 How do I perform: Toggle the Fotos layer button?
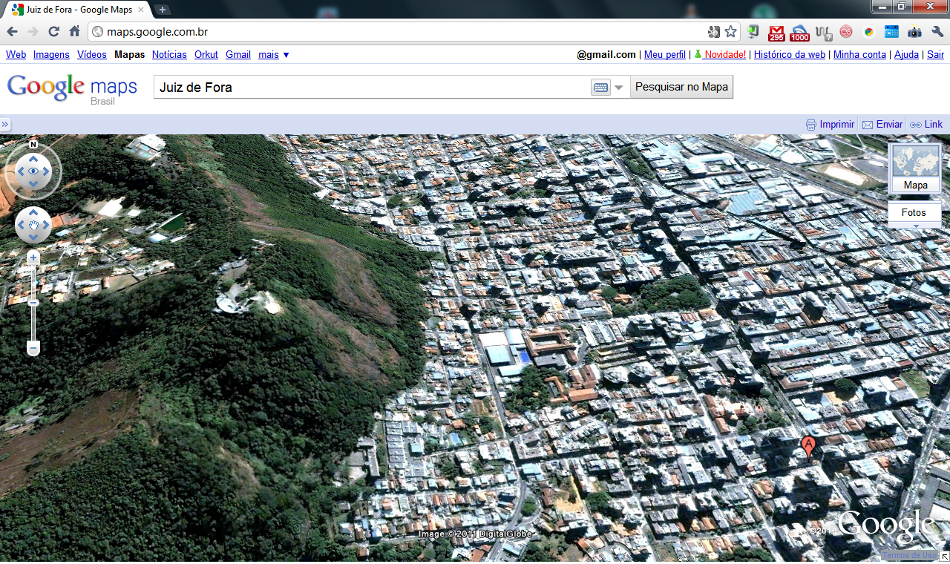pos(914,213)
